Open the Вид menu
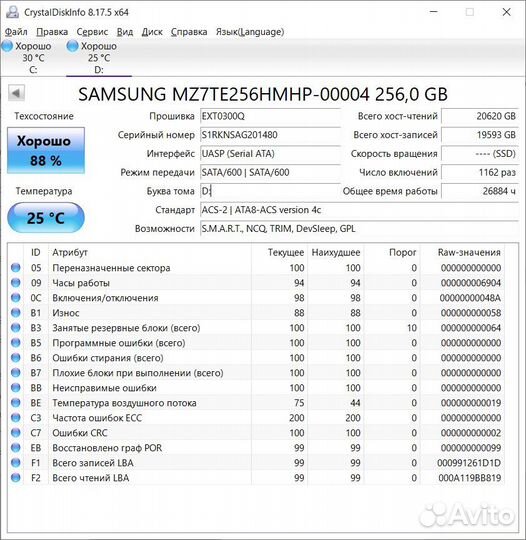This screenshot has height=540, width=526. click(x=125, y=32)
